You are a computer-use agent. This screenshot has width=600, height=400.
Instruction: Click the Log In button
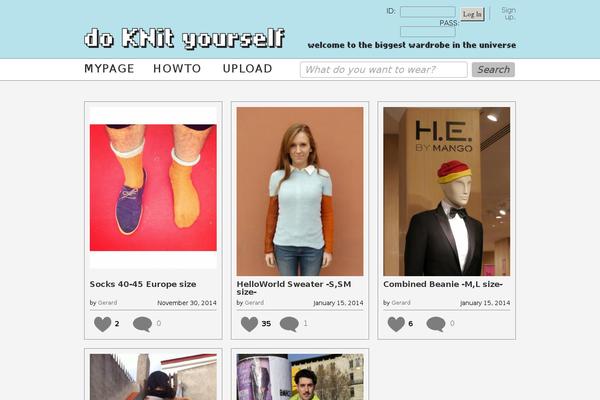[x=472, y=14]
